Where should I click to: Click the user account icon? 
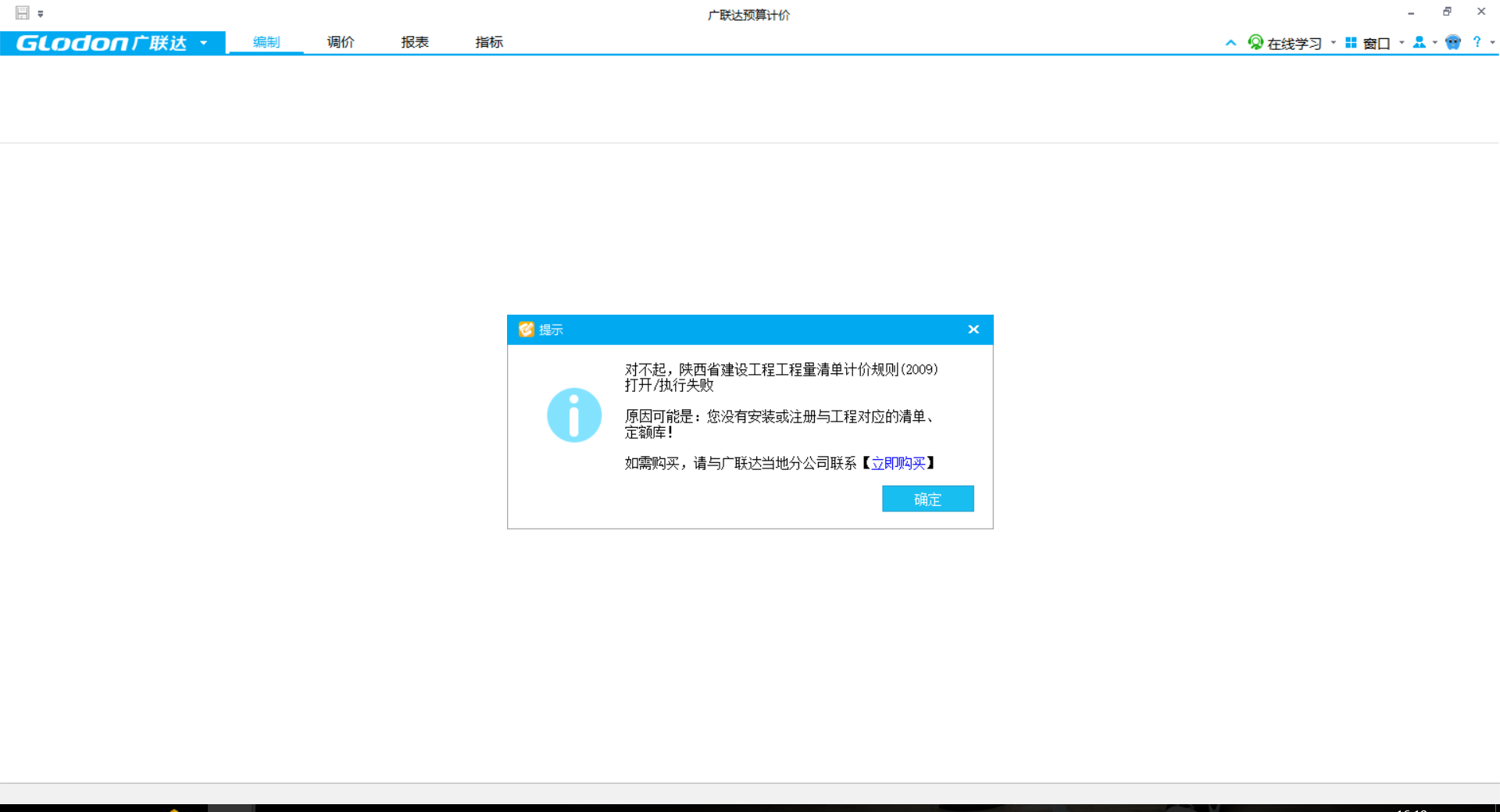tap(1420, 42)
